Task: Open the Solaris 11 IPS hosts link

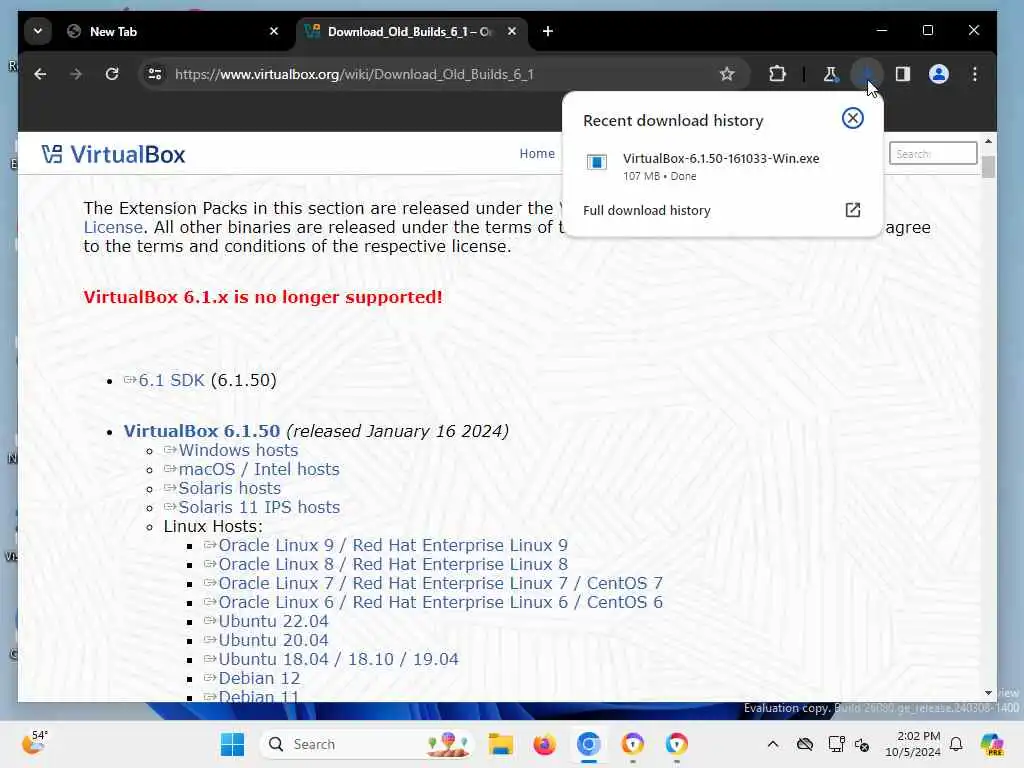Action: (259, 507)
